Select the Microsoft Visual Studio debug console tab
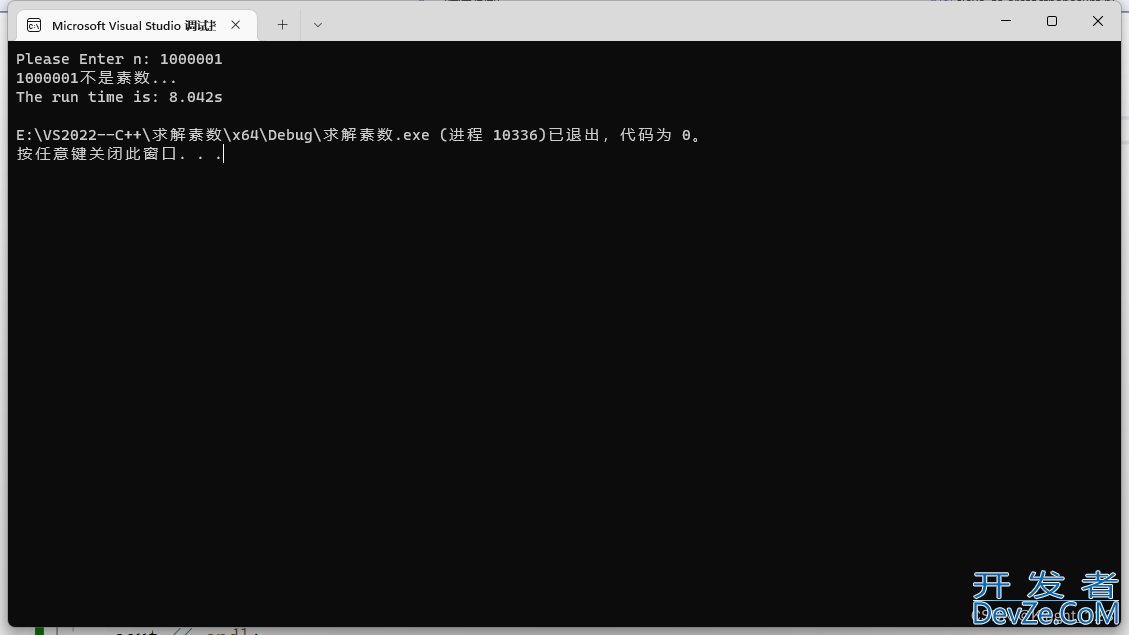 coord(137,25)
